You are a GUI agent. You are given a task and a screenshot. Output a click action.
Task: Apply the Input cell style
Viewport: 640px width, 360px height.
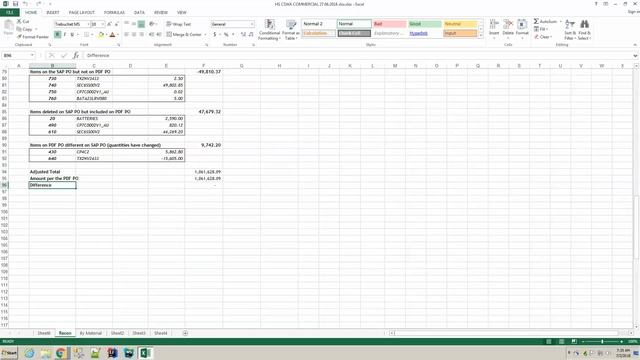pyautogui.click(x=460, y=33)
